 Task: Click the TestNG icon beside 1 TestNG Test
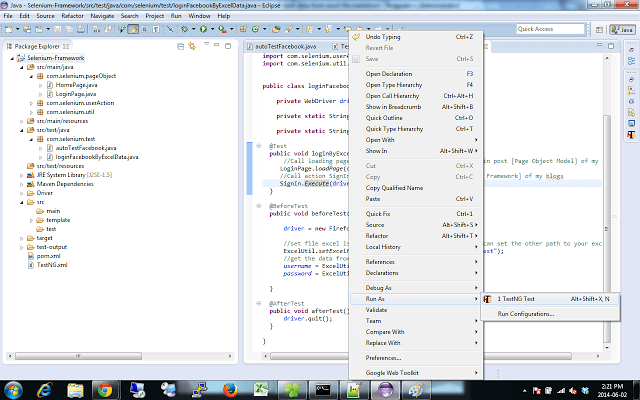(x=487, y=299)
